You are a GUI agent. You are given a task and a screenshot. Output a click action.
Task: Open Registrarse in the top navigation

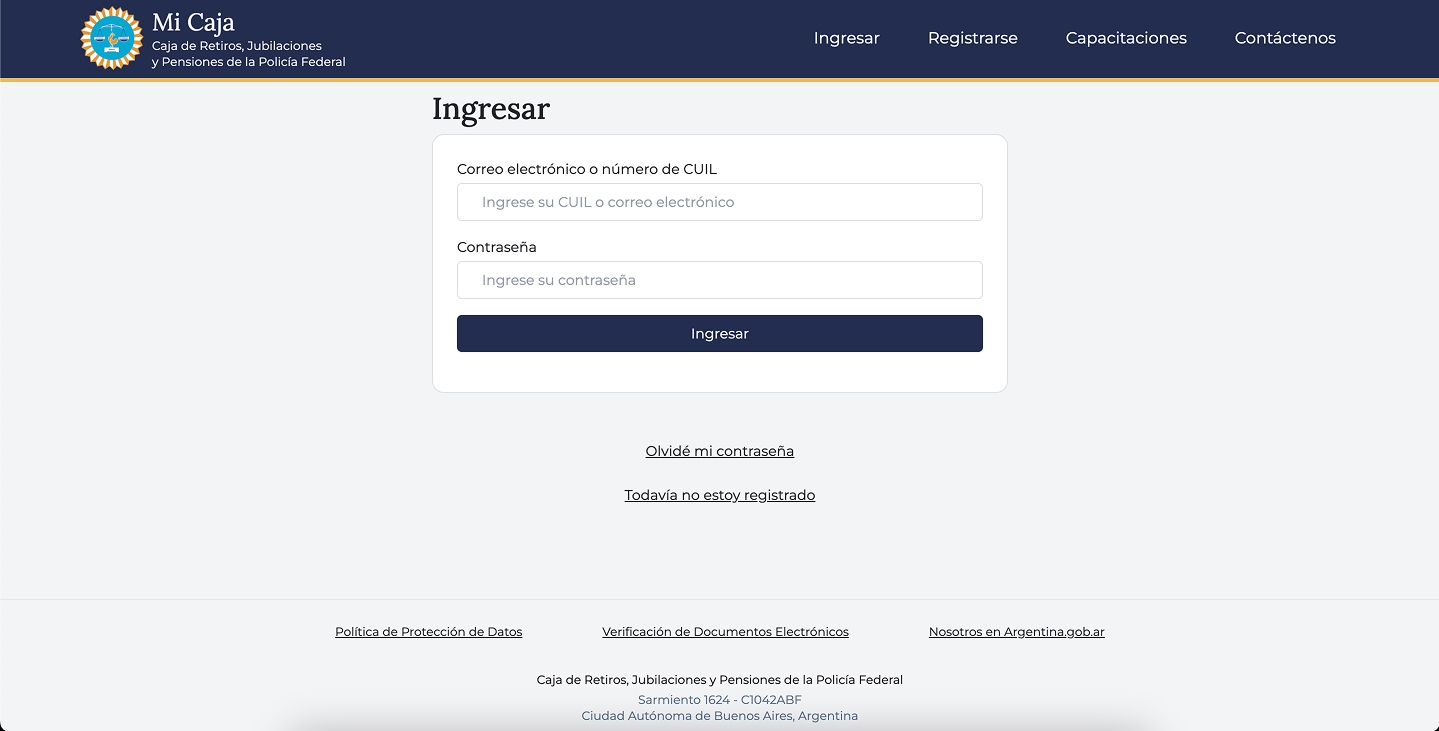tap(972, 38)
